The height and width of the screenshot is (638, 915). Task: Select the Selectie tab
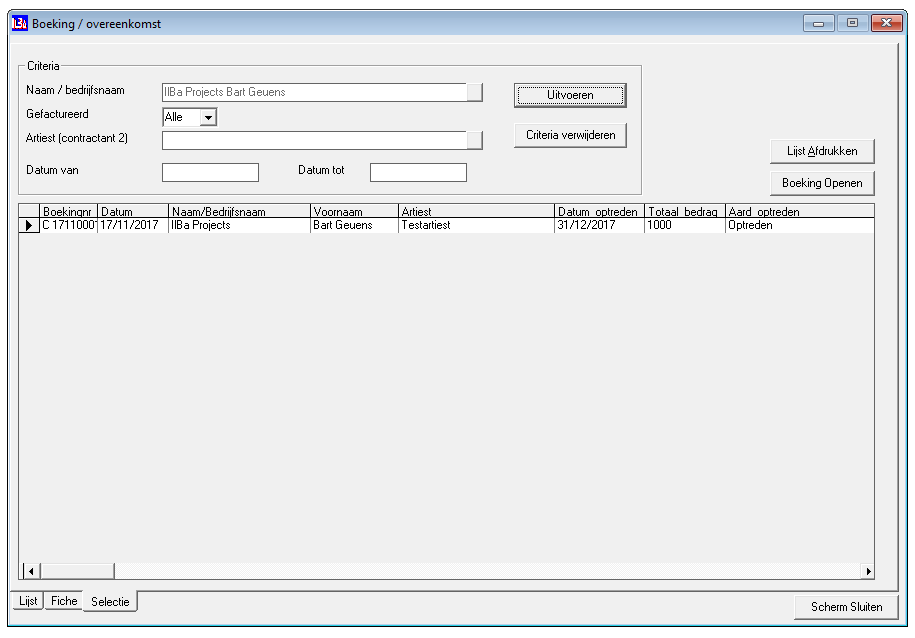pyautogui.click(x=110, y=601)
